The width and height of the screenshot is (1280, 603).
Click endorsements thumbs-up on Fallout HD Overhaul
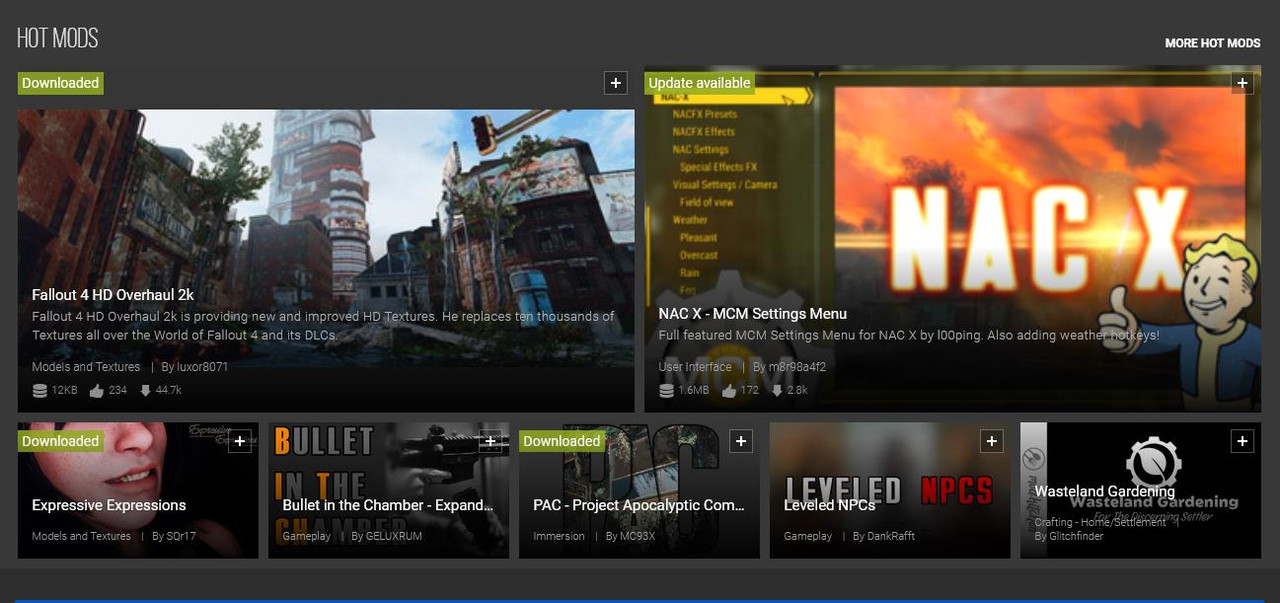click(x=97, y=391)
